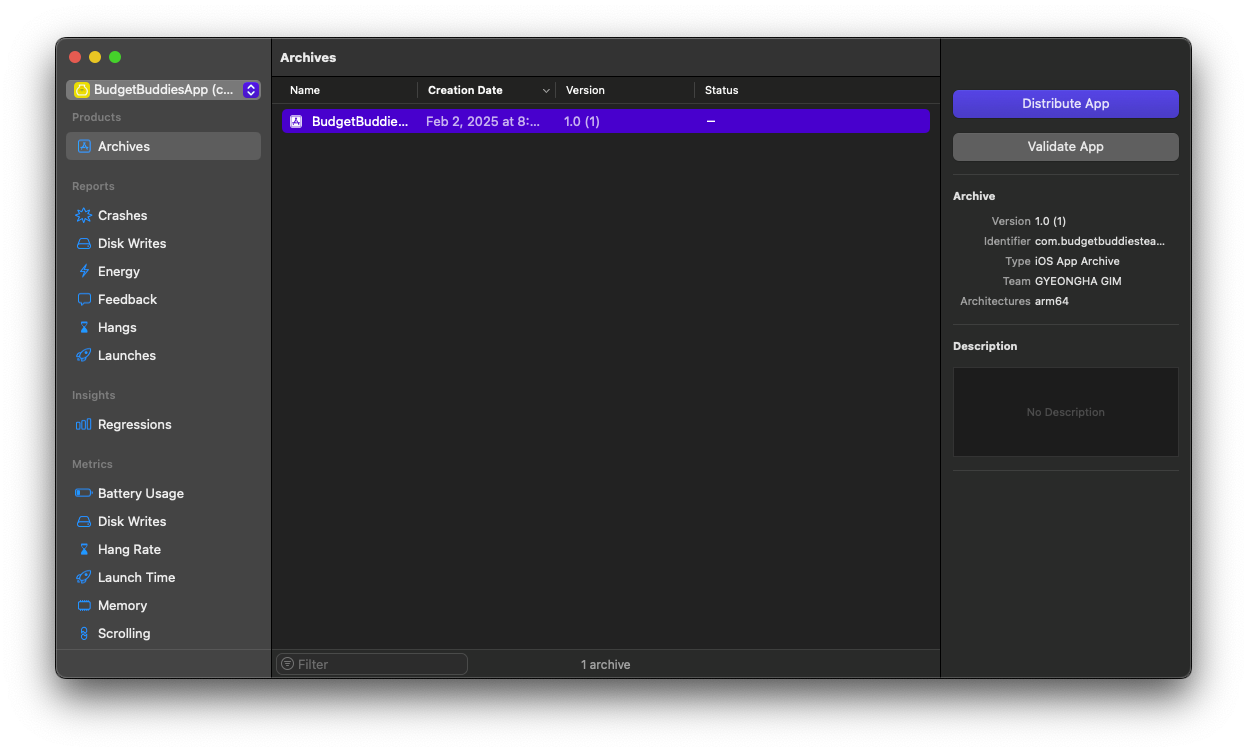This screenshot has height=752, width=1247.
Task: Open the BudgetBuddiesApp product selector dropdown
Action: [x=164, y=90]
